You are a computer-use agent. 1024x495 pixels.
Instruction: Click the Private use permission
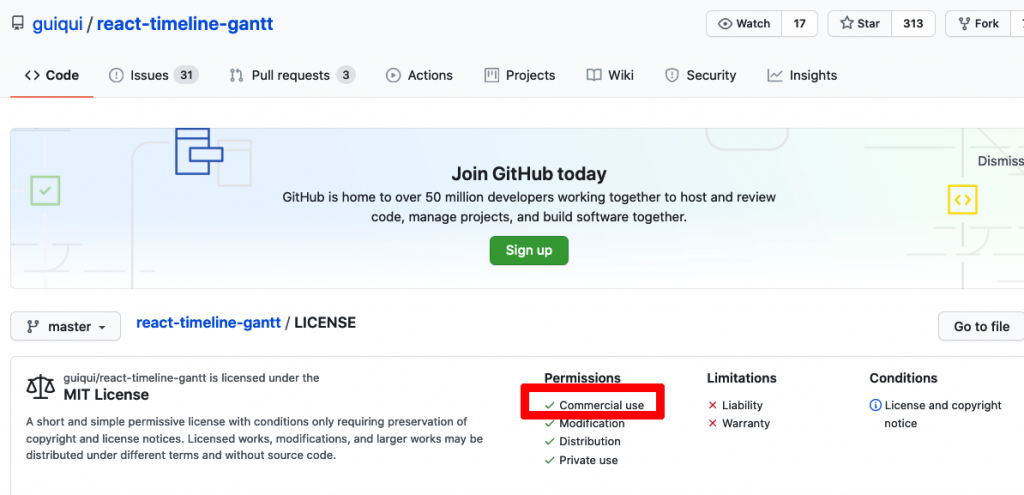pyautogui.click(x=588, y=460)
